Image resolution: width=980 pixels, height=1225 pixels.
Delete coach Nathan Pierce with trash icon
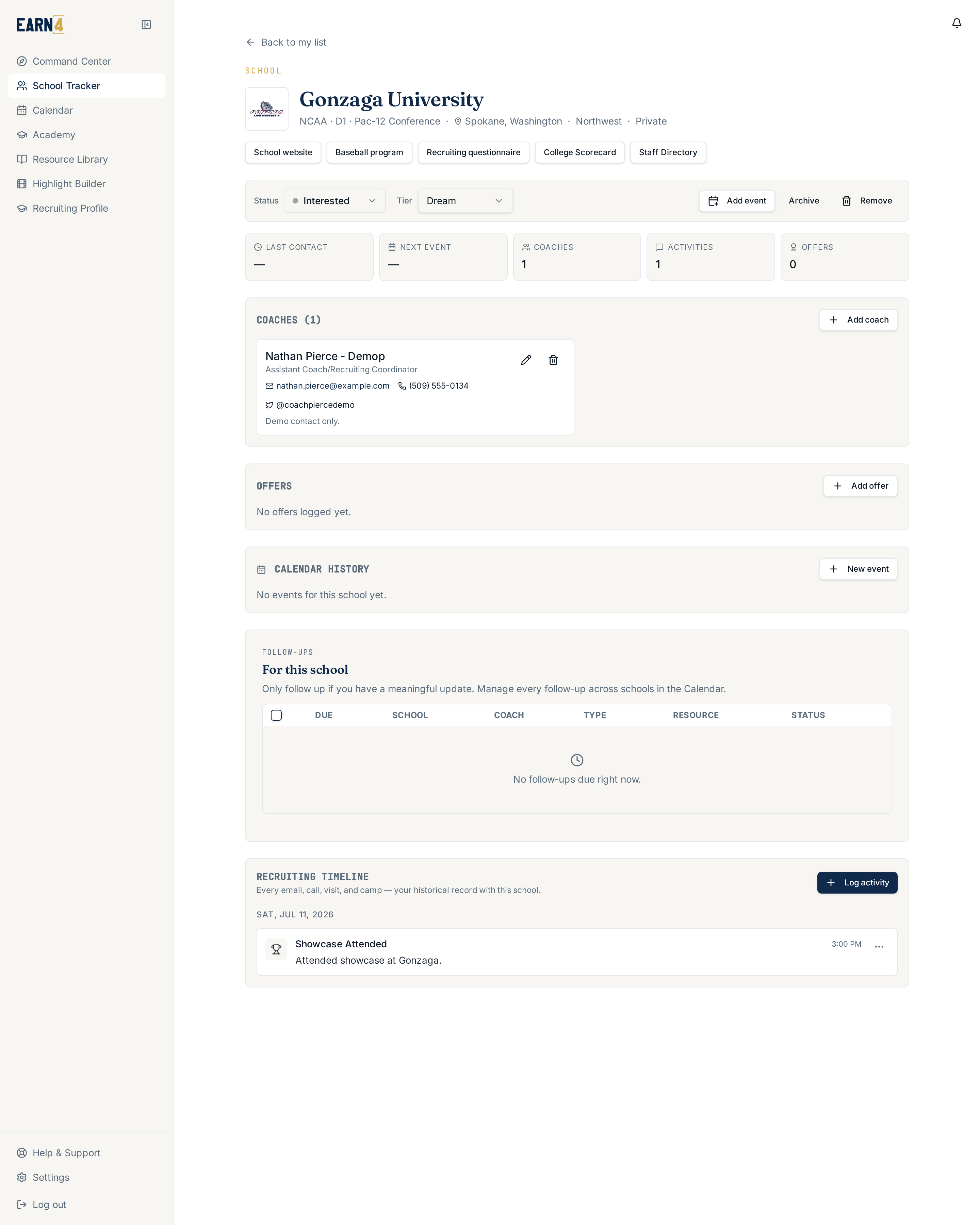(553, 360)
